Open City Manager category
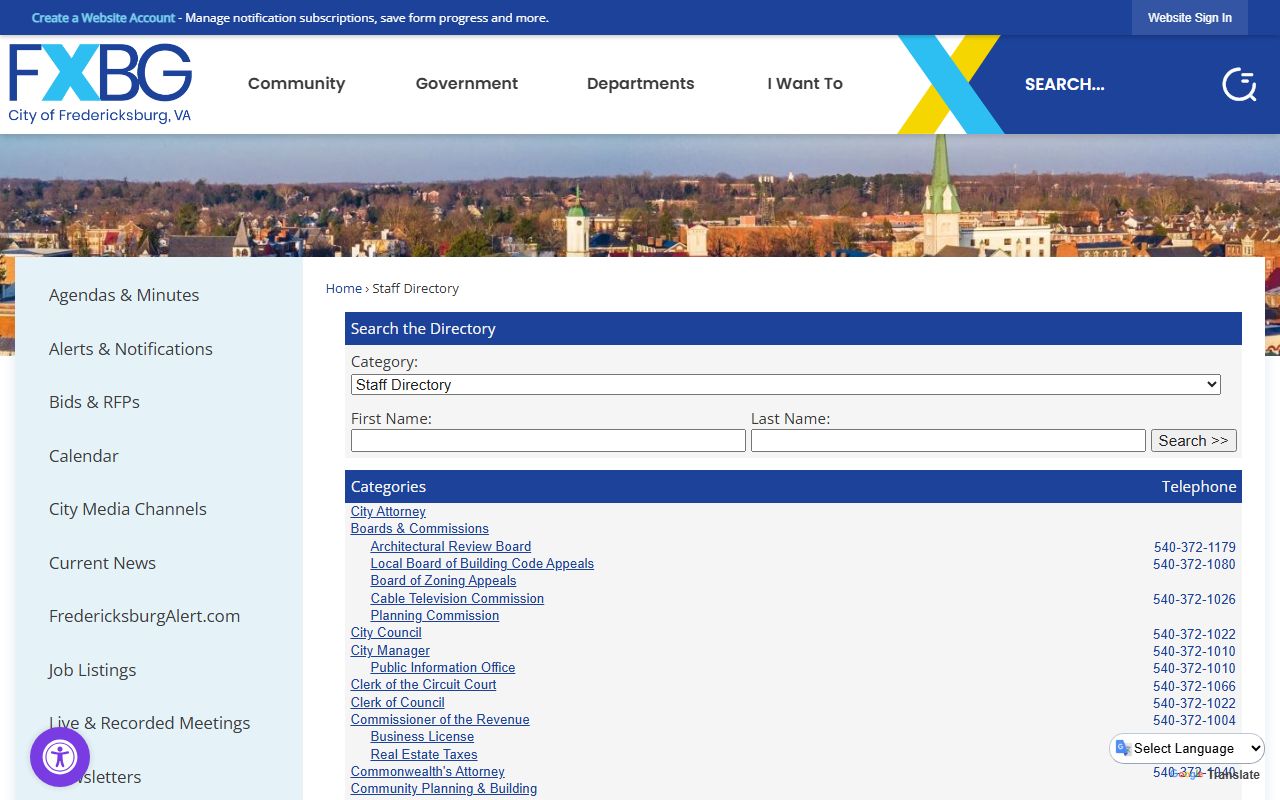The width and height of the screenshot is (1280, 800). click(x=390, y=651)
